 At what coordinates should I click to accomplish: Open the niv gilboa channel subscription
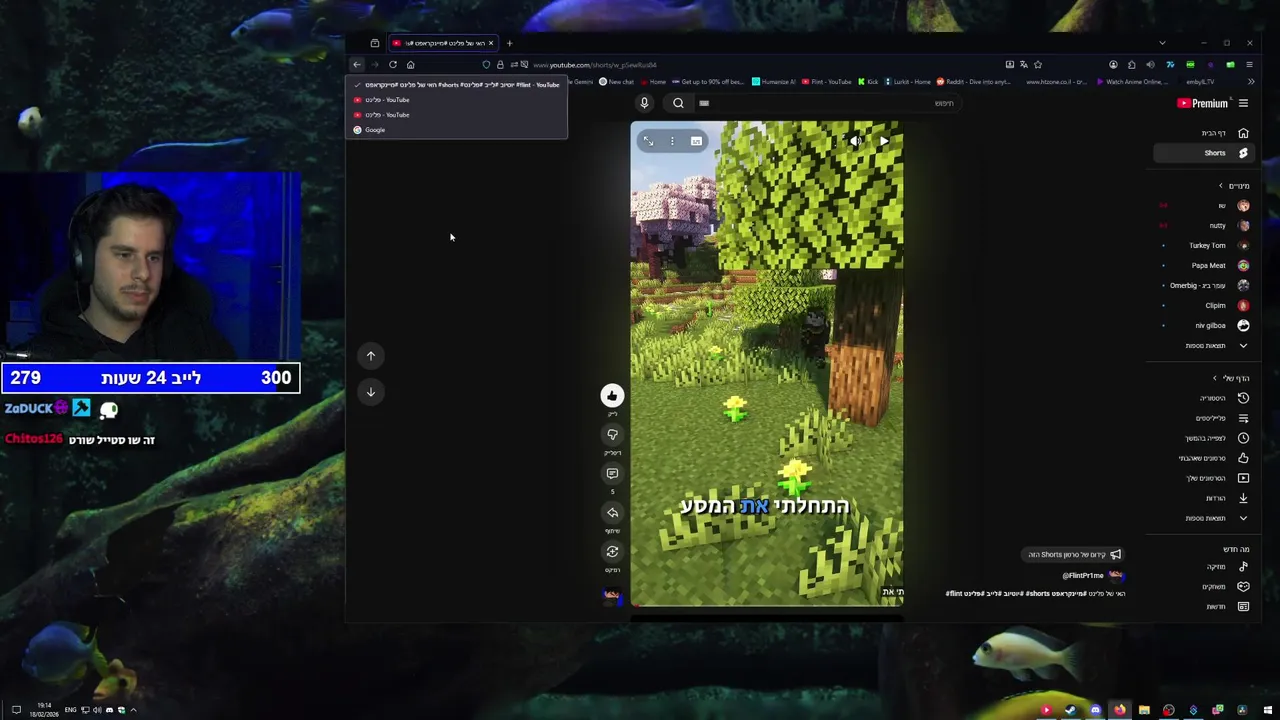(x=1205, y=326)
